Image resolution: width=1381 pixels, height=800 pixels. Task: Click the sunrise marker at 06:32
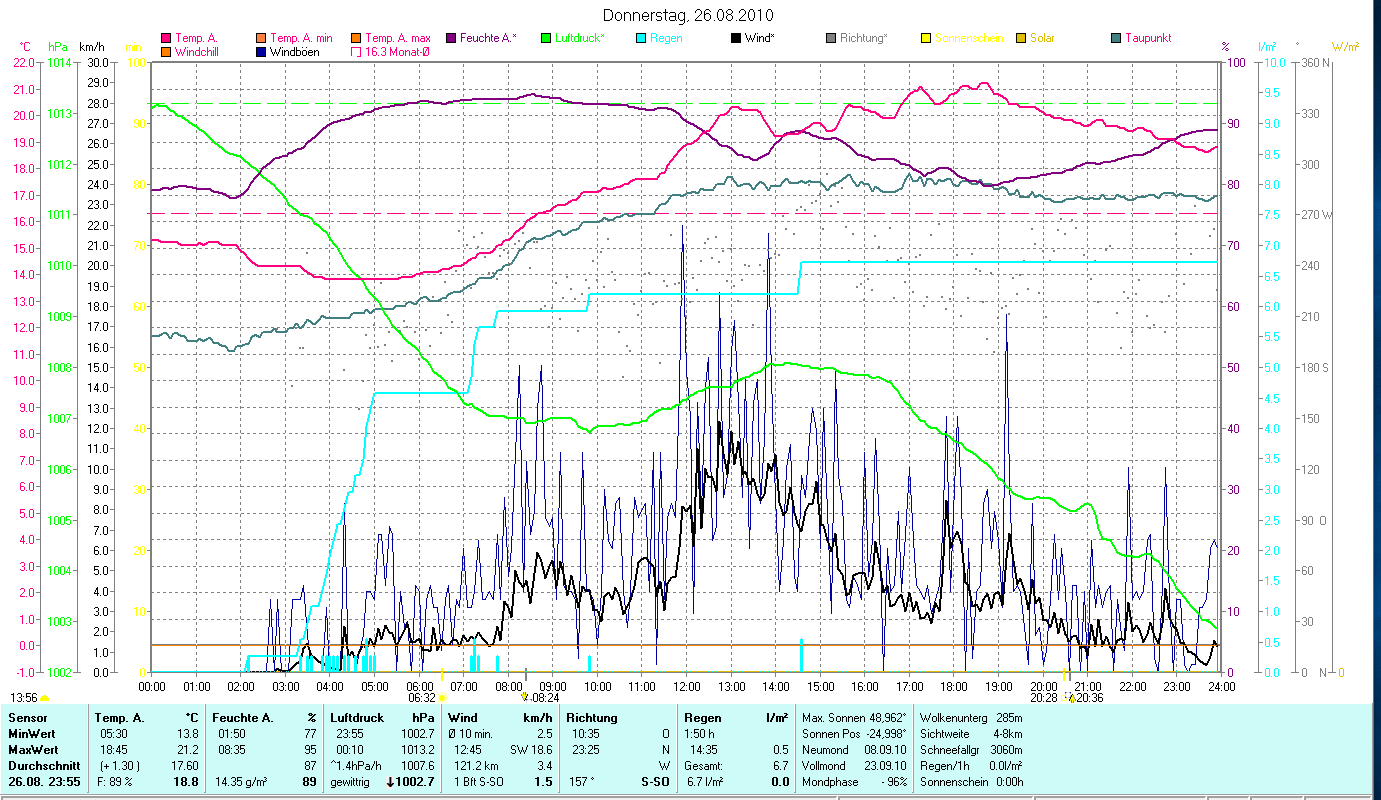pos(442,698)
